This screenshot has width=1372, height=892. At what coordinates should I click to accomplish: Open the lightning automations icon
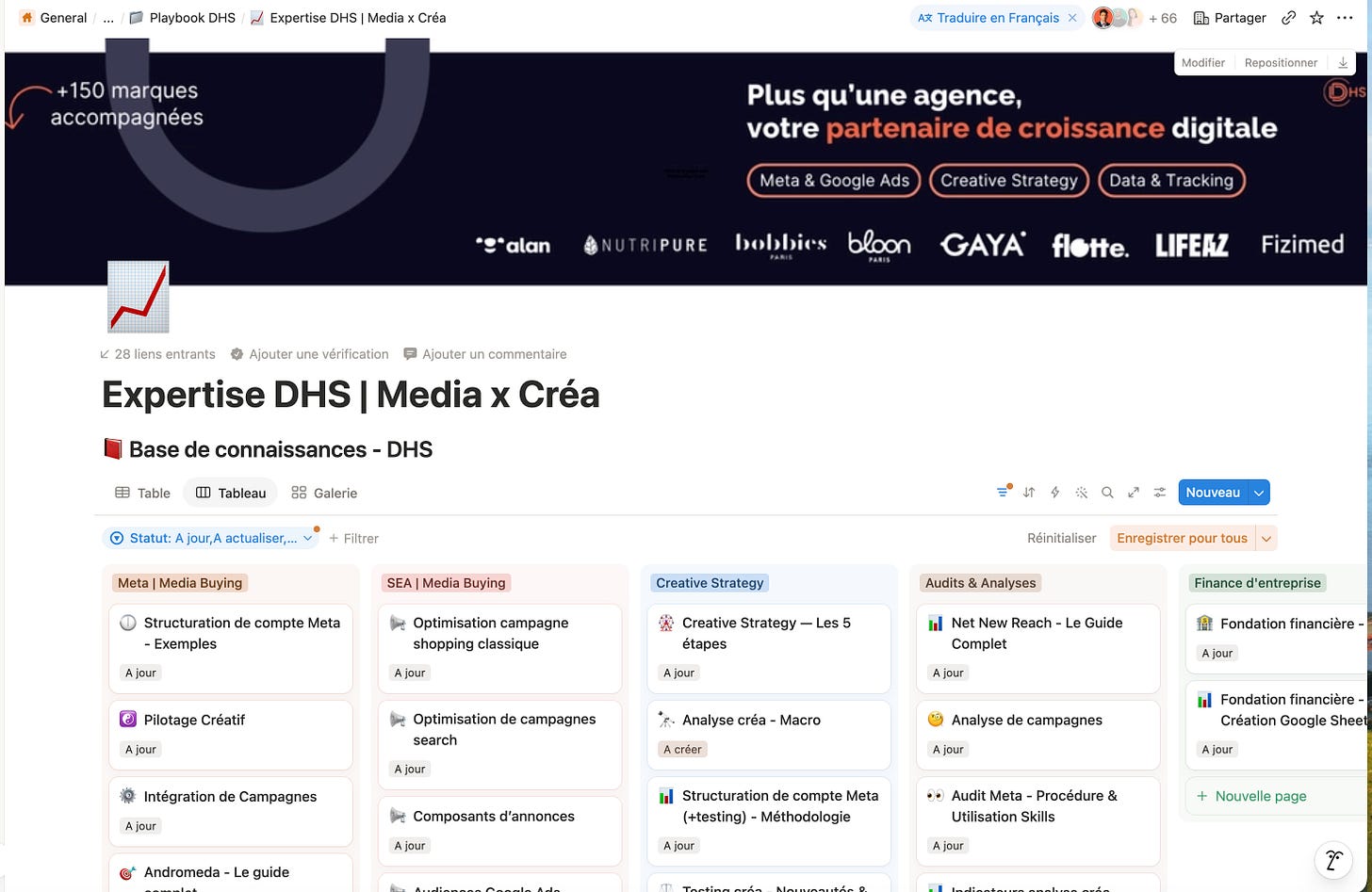pos(1055,493)
